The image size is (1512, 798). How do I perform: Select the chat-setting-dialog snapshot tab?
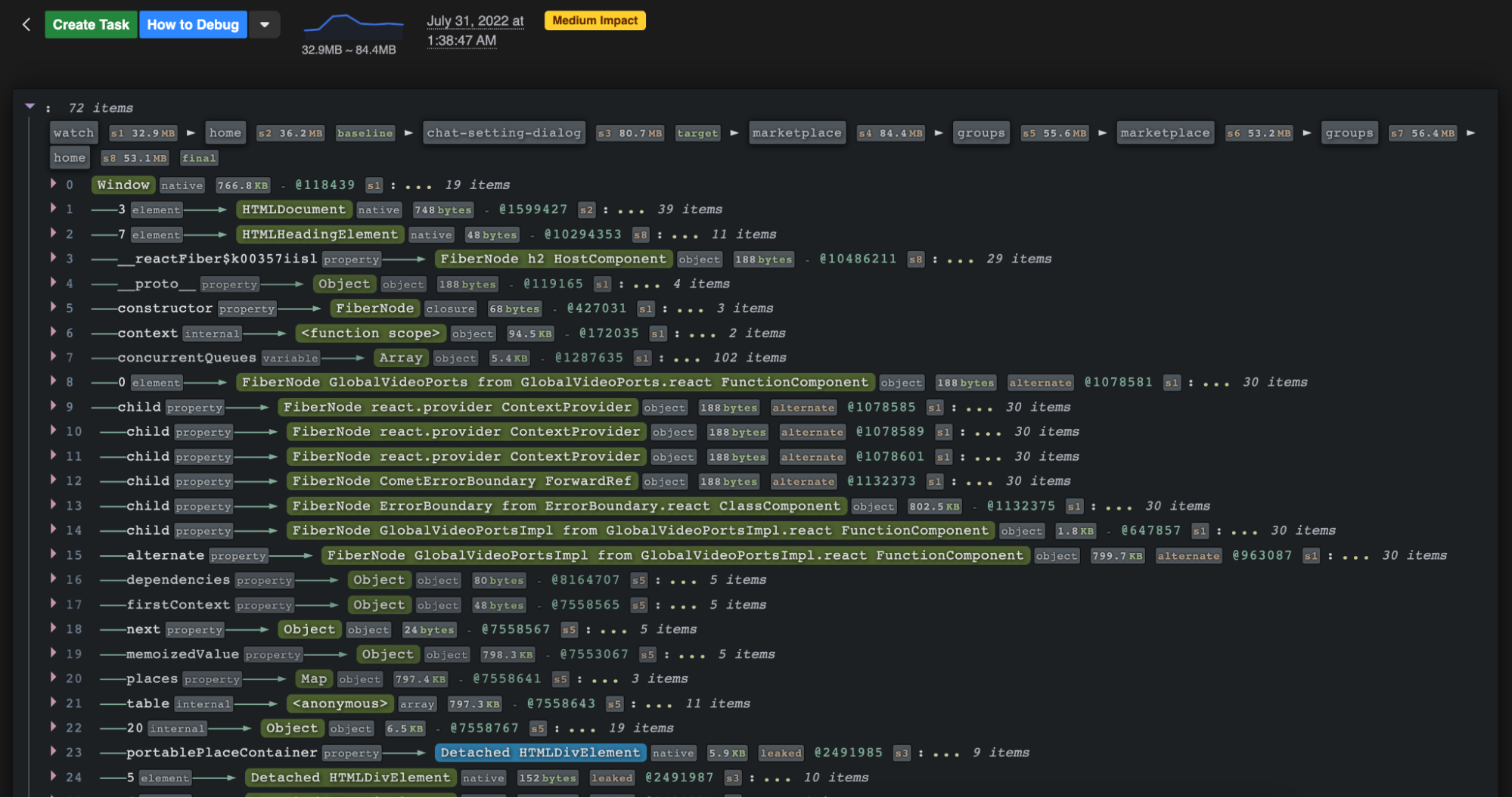503,133
